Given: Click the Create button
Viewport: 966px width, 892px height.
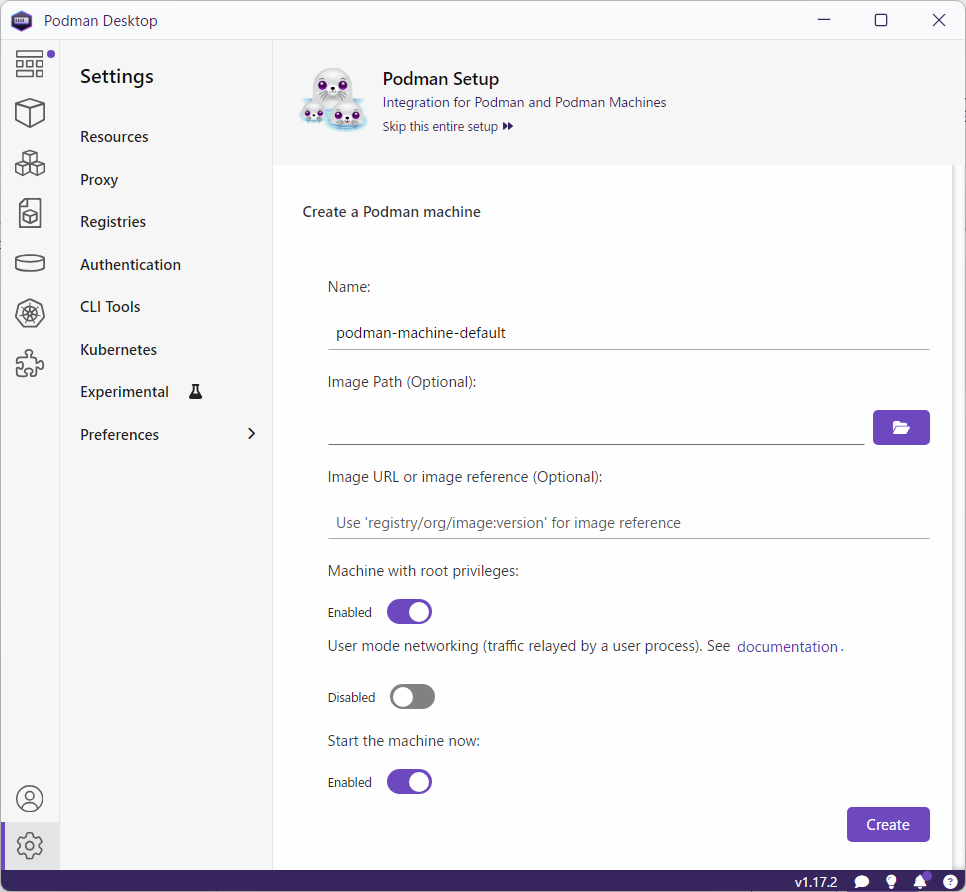Looking at the screenshot, I should (888, 825).
